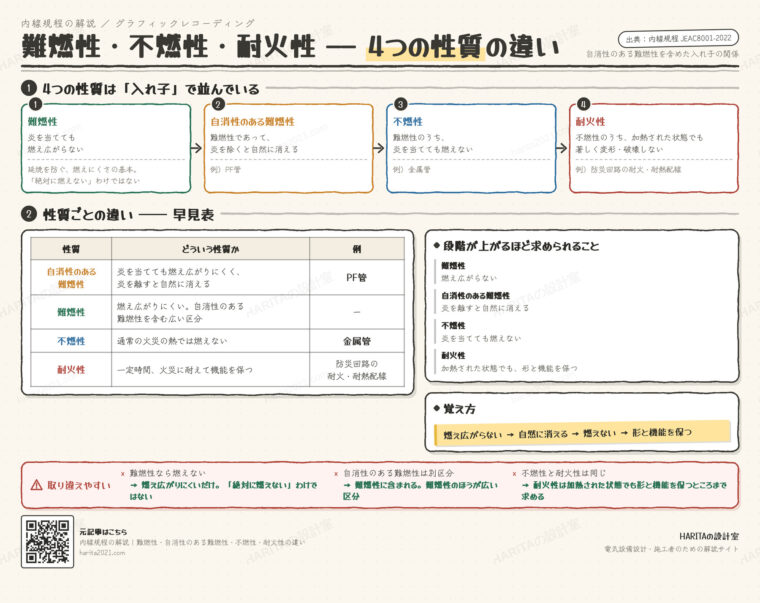Click the red 耐火性 title in card 4
Screen dimensions: 760x603
[x=591, y=122]
